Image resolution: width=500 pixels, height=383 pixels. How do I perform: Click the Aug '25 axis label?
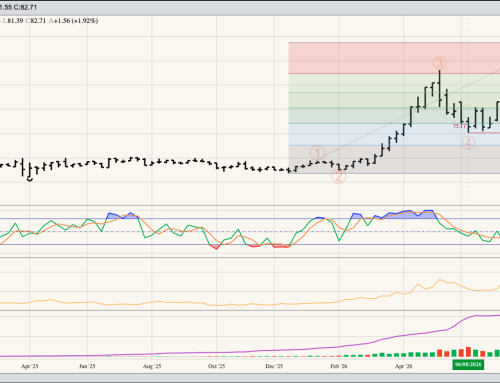pos(152,366)
